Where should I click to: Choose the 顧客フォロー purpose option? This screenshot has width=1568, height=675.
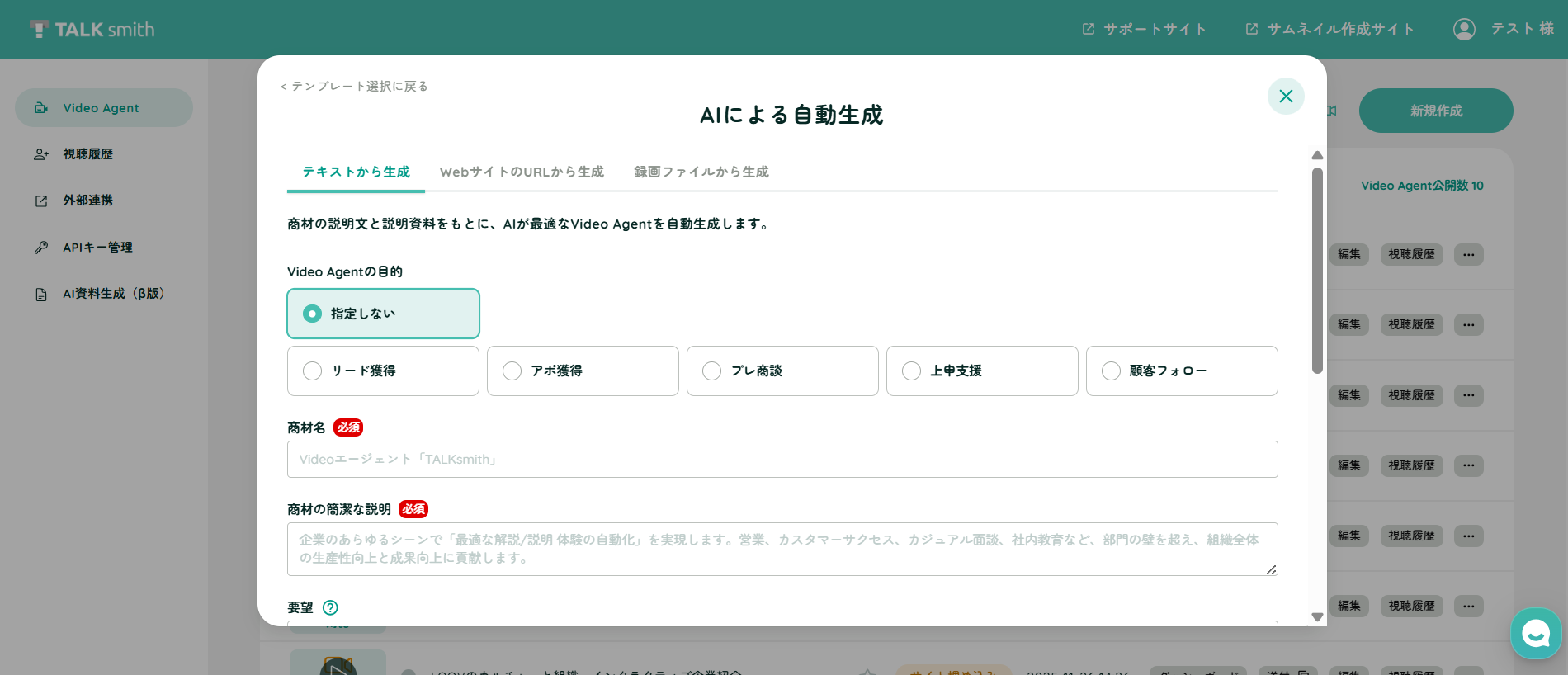pos(1182,371)
